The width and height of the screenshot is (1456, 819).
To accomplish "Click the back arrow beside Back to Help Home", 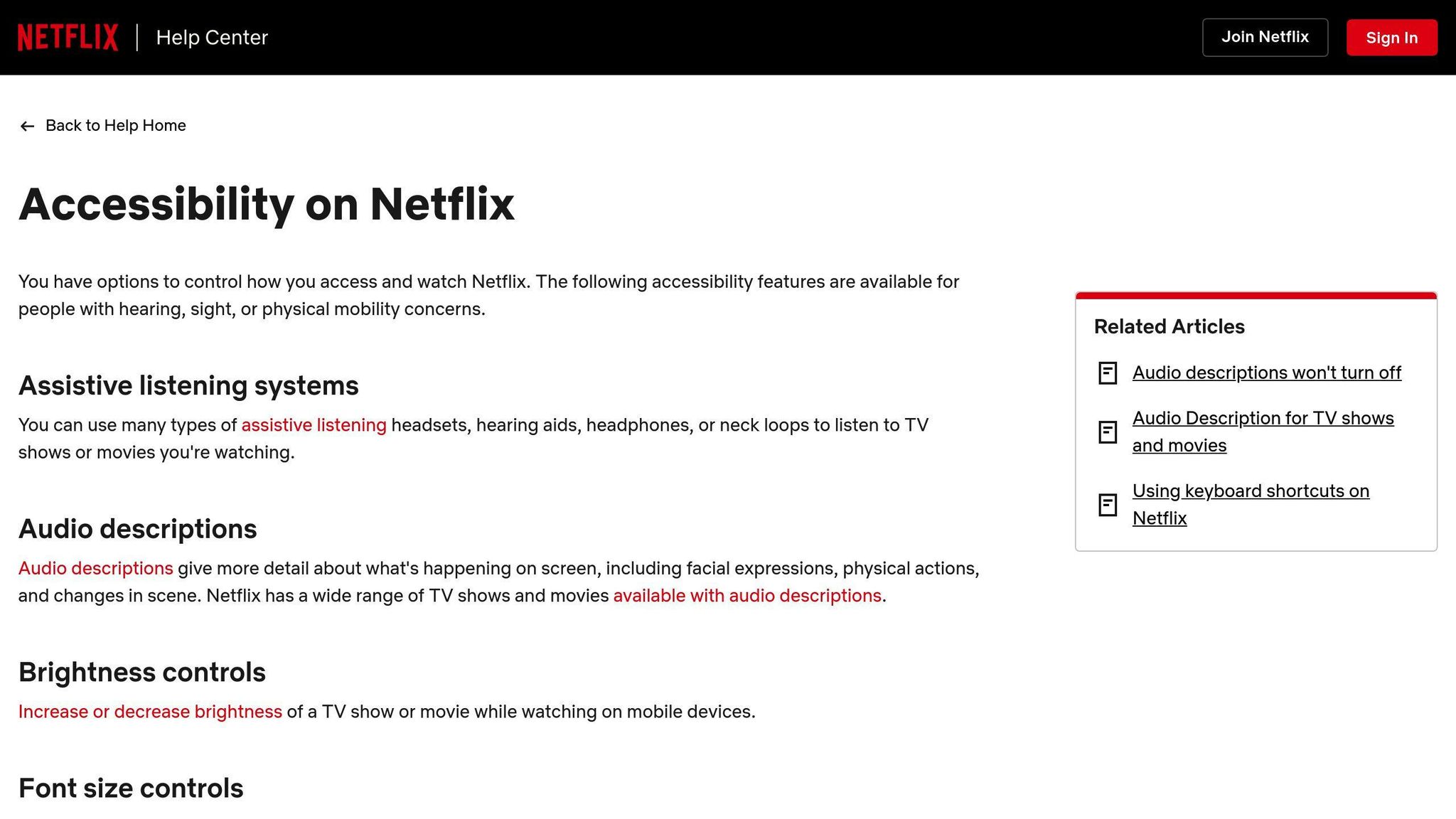I will 27,126.
